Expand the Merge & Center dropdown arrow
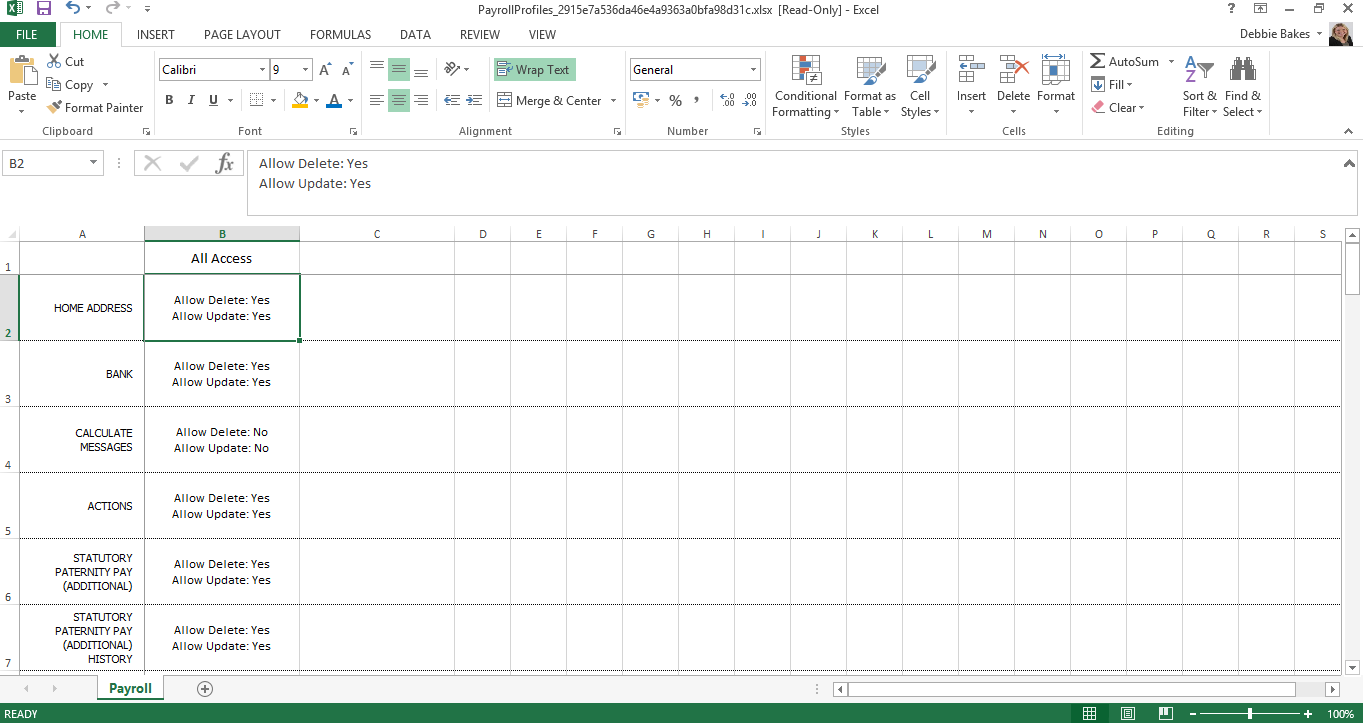The height and width of the screenshot is (723, 1363). tap(613, 100)
